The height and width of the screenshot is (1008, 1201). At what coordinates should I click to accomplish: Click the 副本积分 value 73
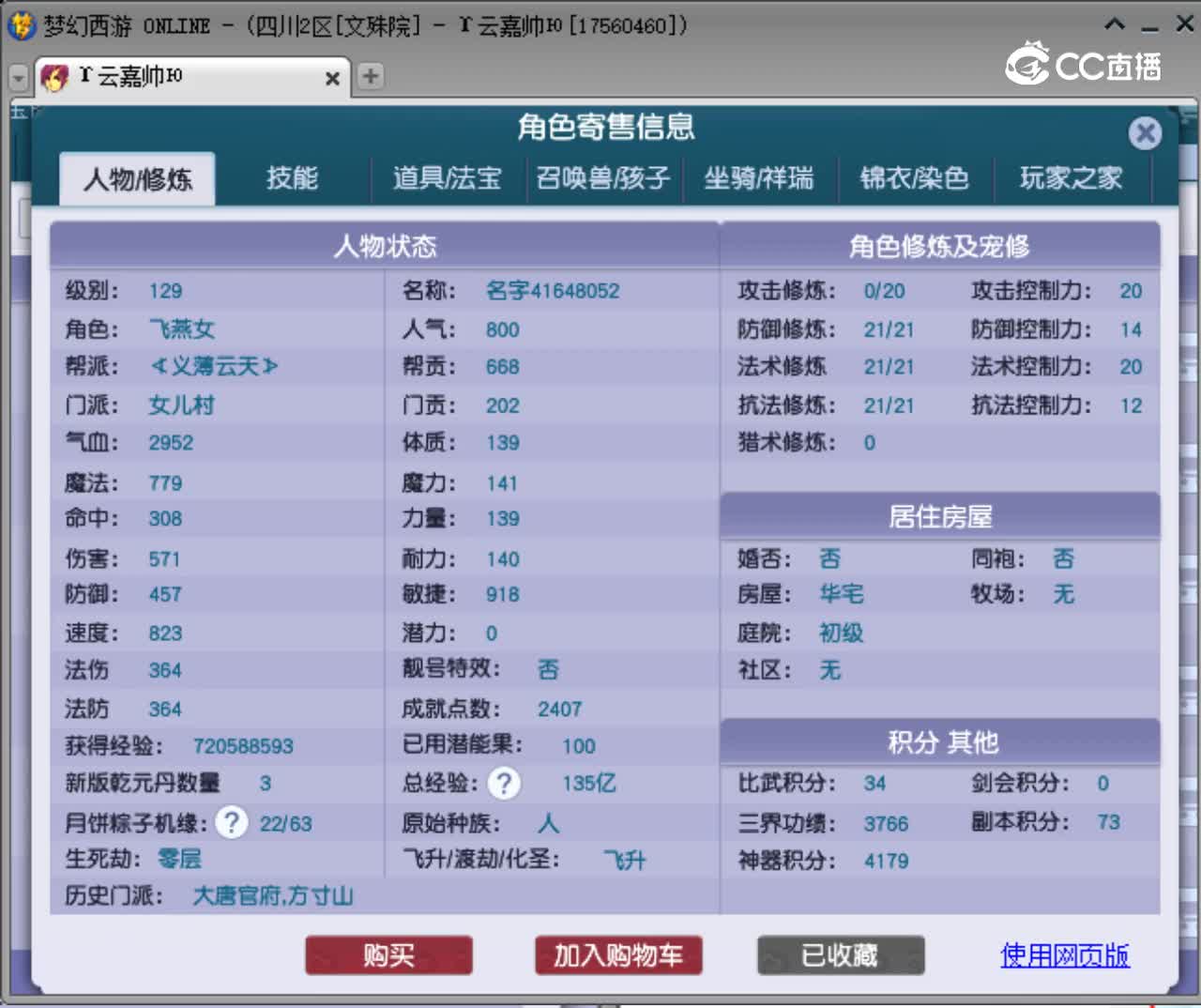1108,822
